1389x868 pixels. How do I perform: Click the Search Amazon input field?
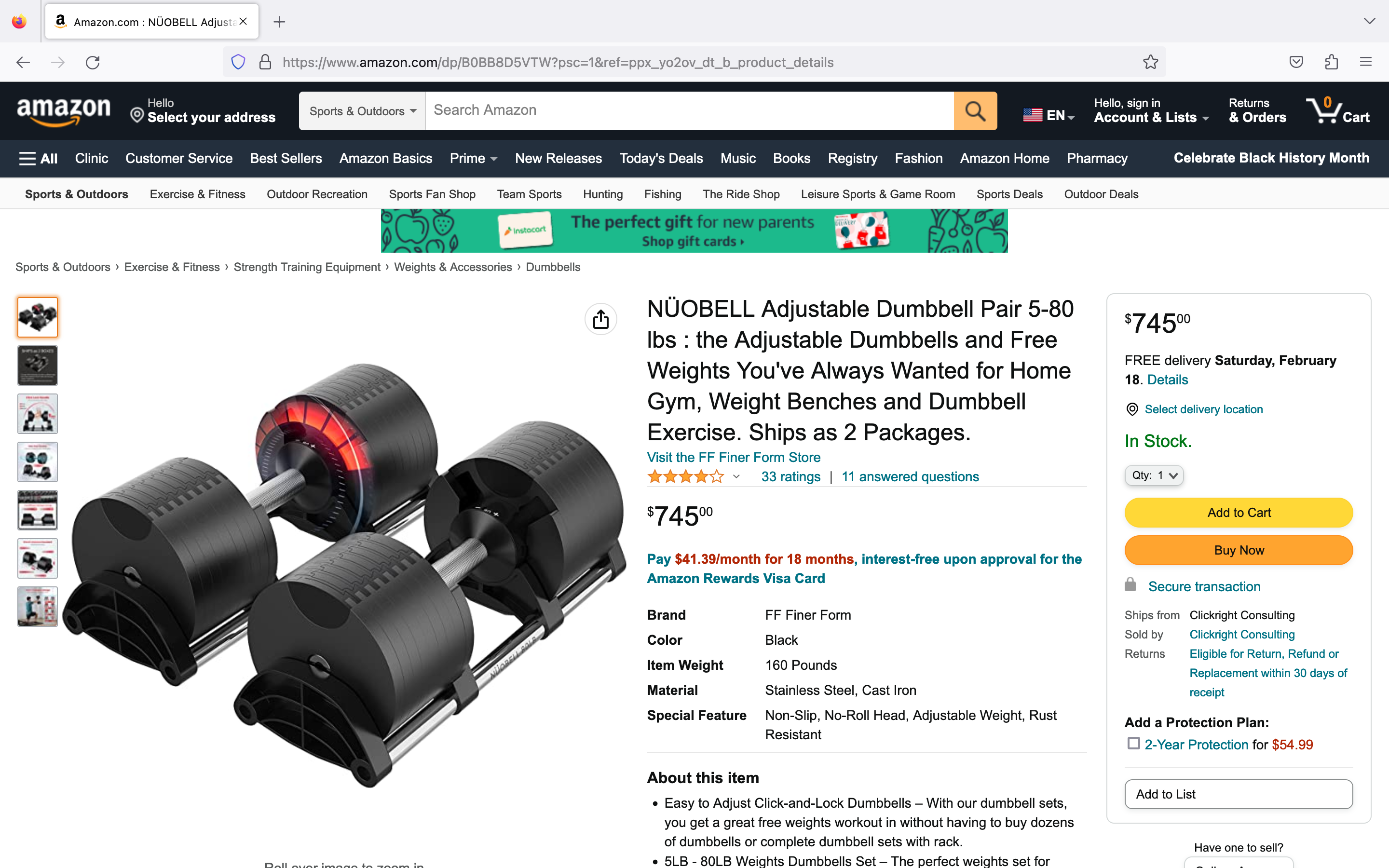click(x=689, y=111)
